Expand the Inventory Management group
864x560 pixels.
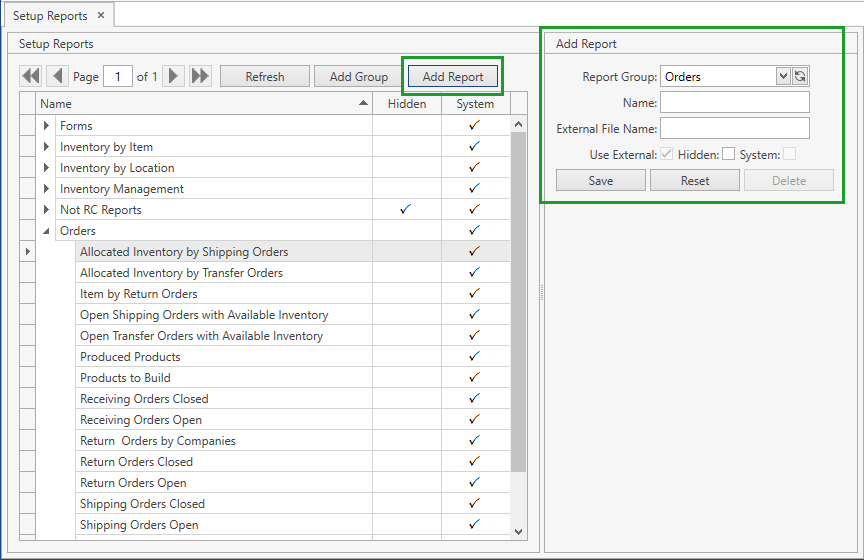46,189
